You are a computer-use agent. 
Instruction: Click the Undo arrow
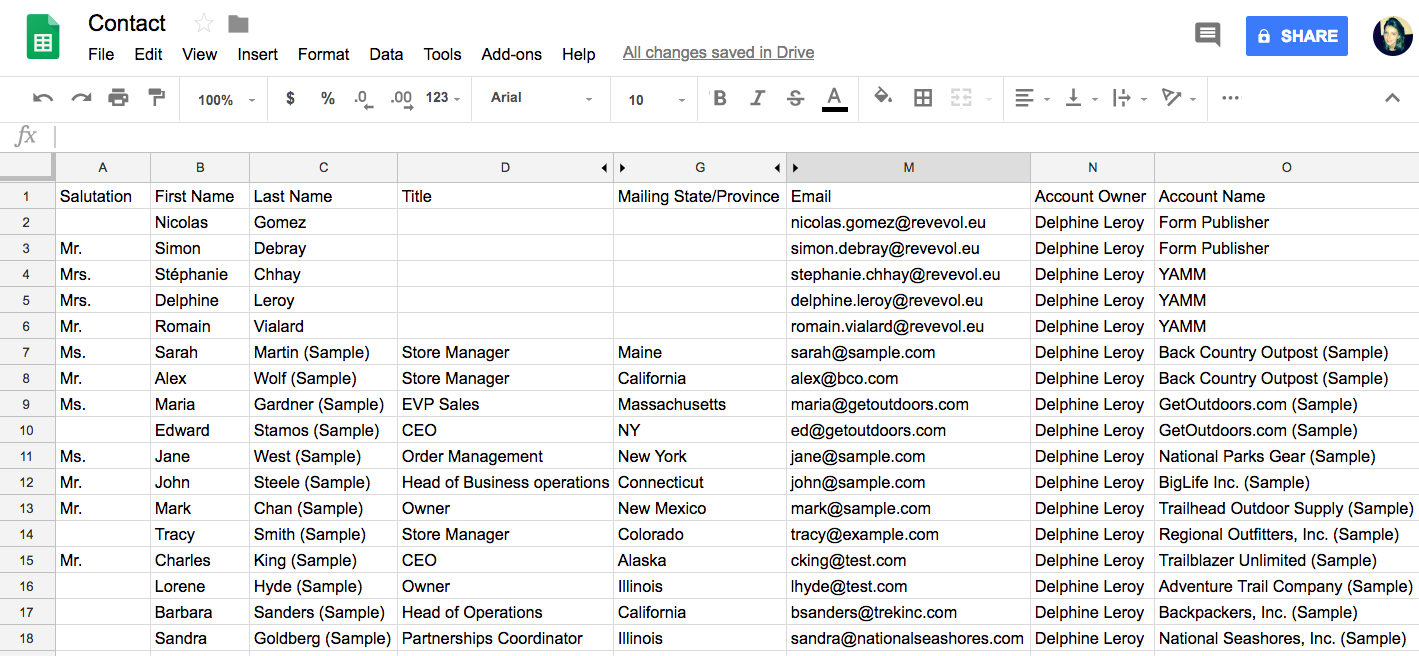(x=43, y=98)
